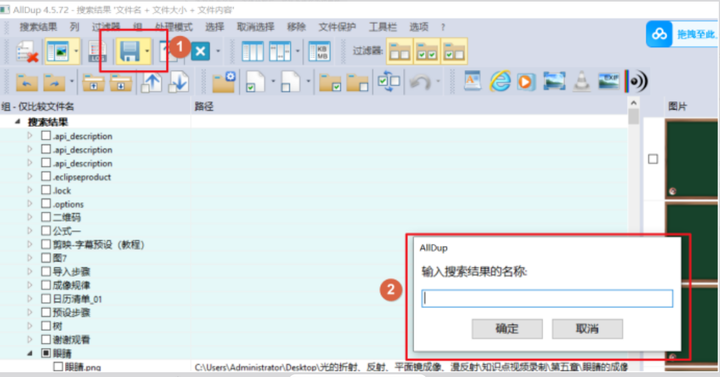Click the folder back arrow icon

coord(27,82)
